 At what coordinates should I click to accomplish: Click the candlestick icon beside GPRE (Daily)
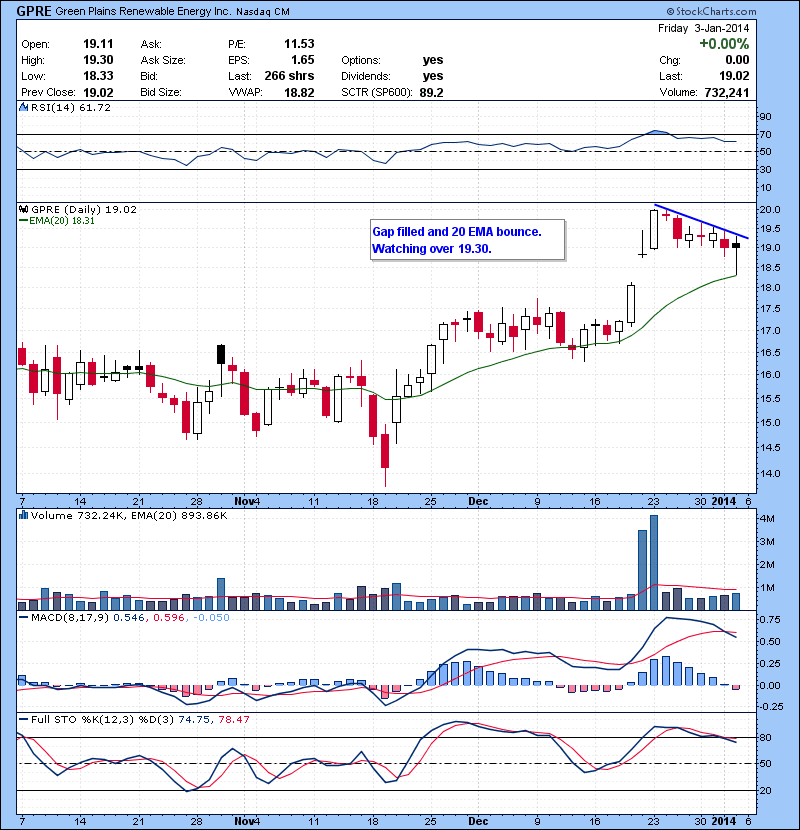pyautogui.click(x=23, y=209)
